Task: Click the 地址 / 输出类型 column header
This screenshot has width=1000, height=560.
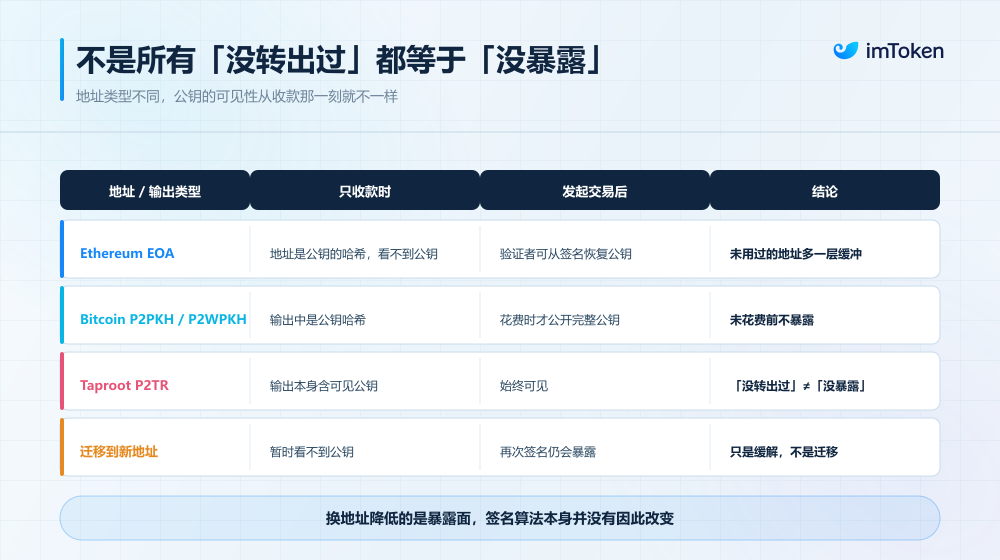Action: (155, 191)
